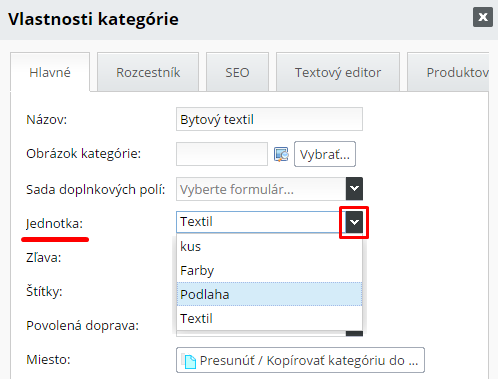498x379 pixels.
Task: Toggle the Jednotka dropdown arrow
Action: (x=354, y=222)
